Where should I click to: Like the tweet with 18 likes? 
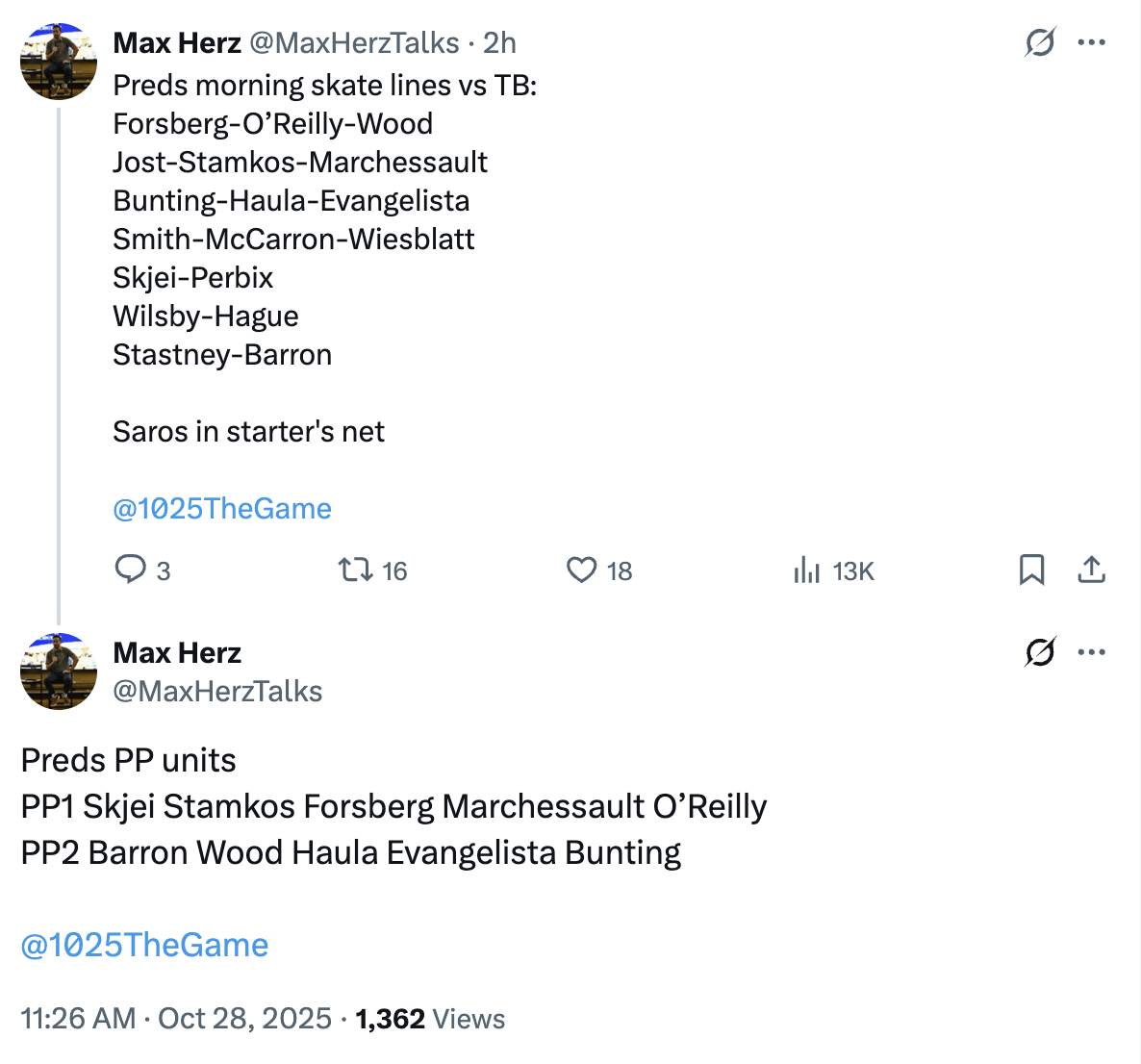pos(581,570)
